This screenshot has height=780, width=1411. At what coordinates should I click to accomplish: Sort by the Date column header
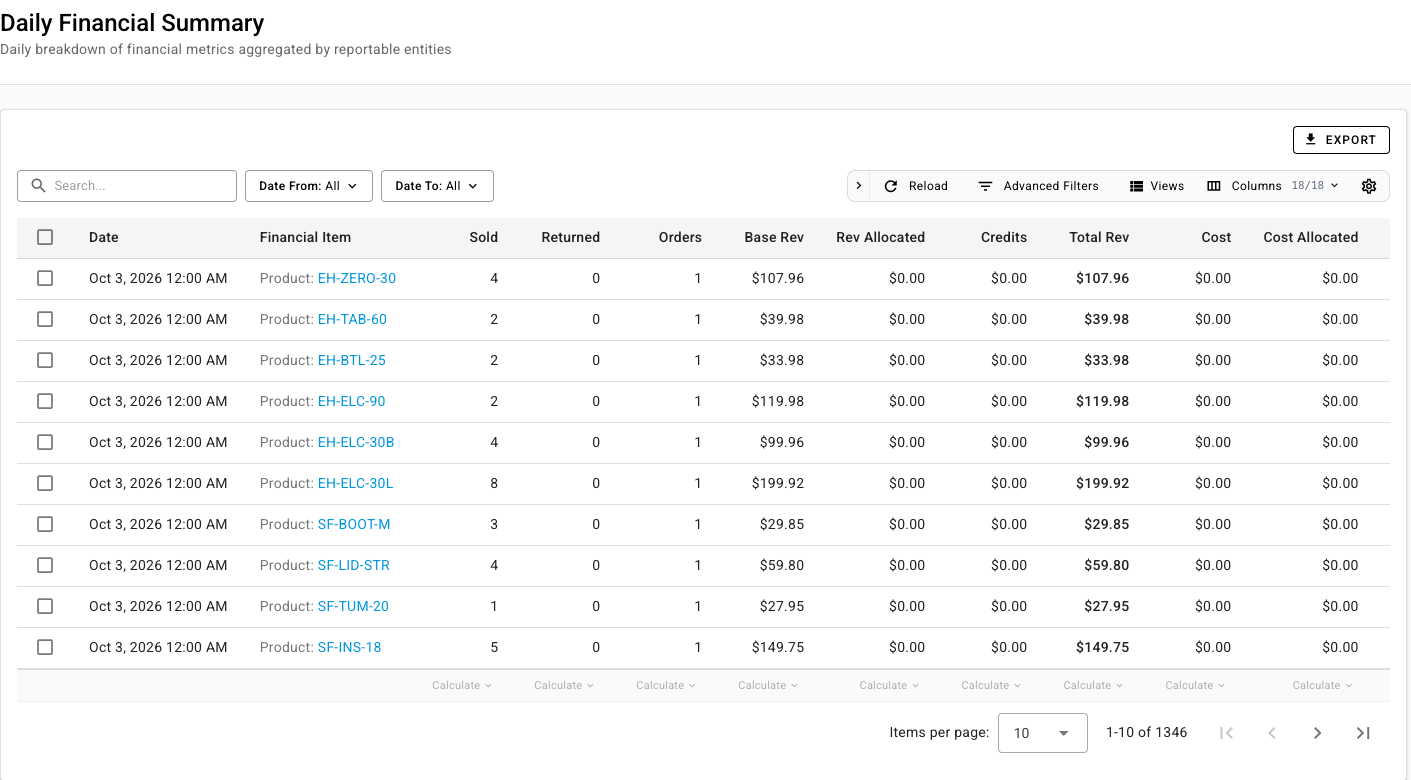click(x=104, y=237)
